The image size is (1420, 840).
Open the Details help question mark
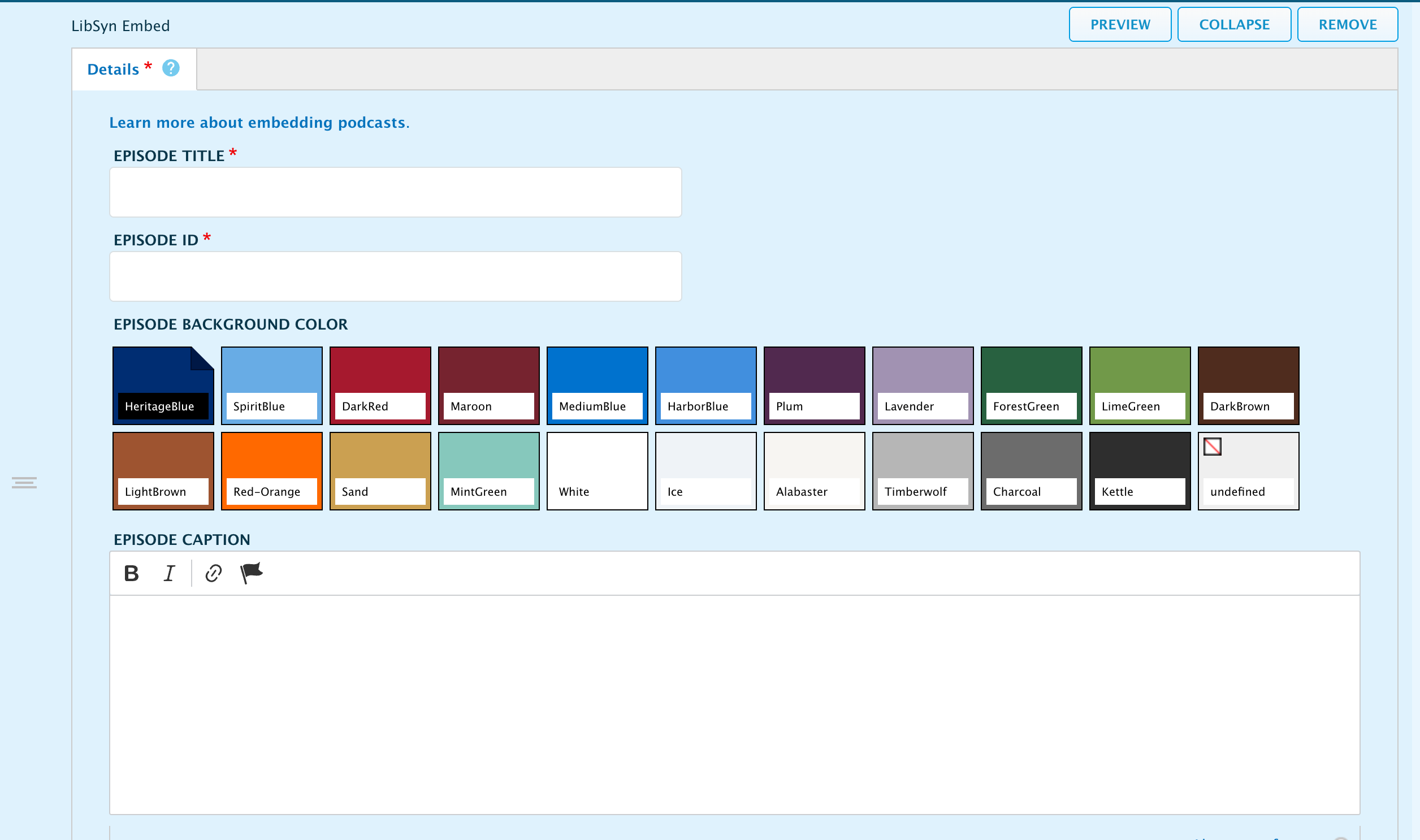coord(171,68)
